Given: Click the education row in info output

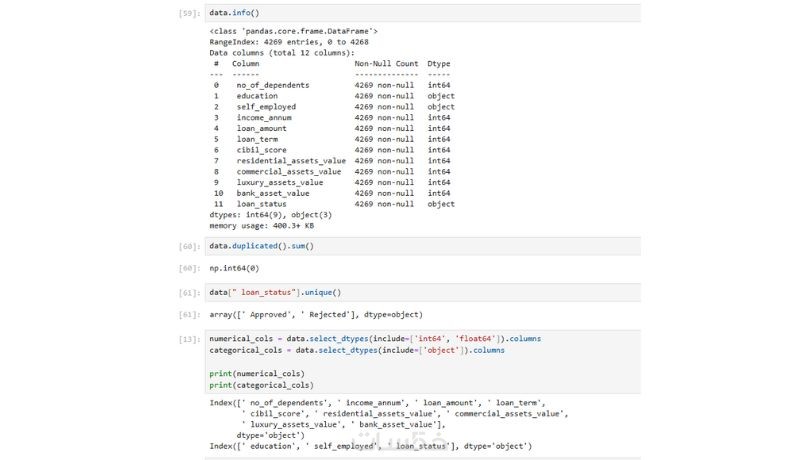Looking at the screenshot, I should [258, 96].
